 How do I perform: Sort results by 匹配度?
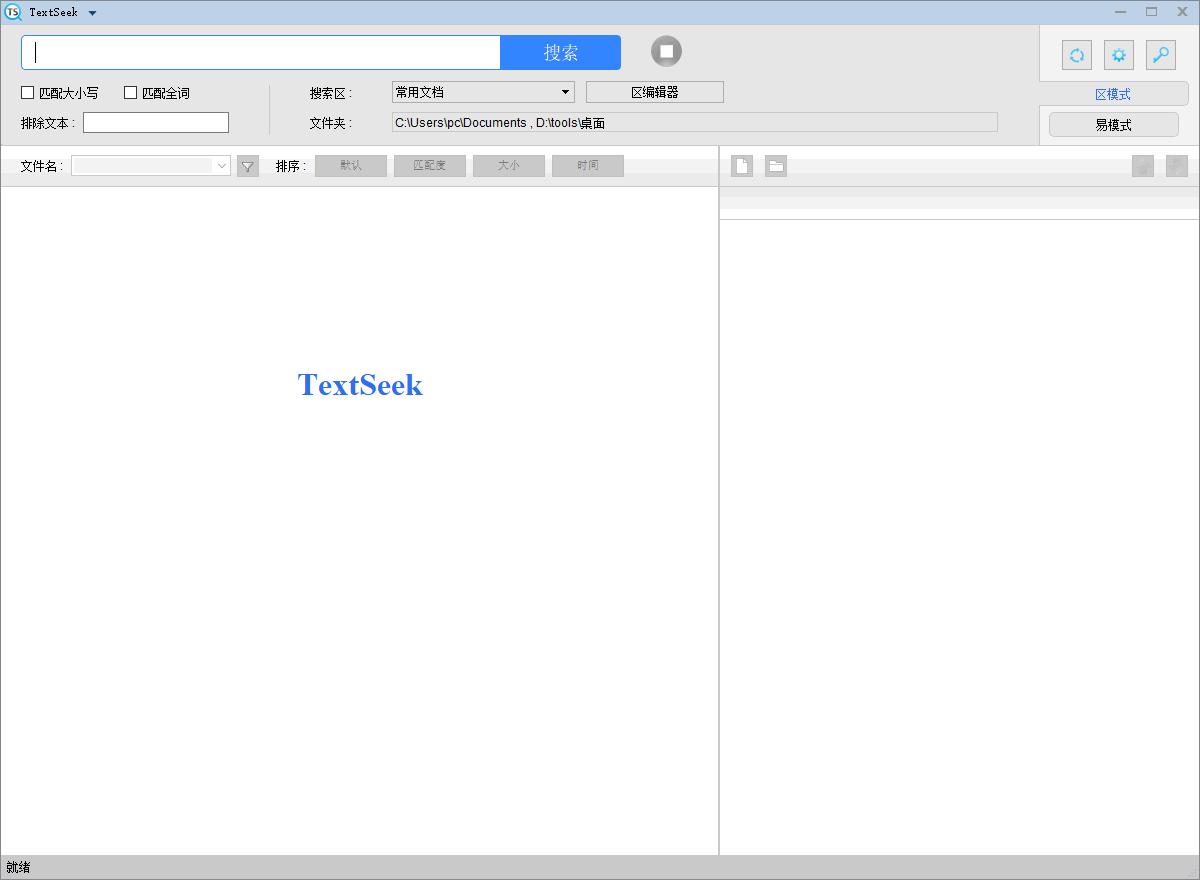(430, 166)
